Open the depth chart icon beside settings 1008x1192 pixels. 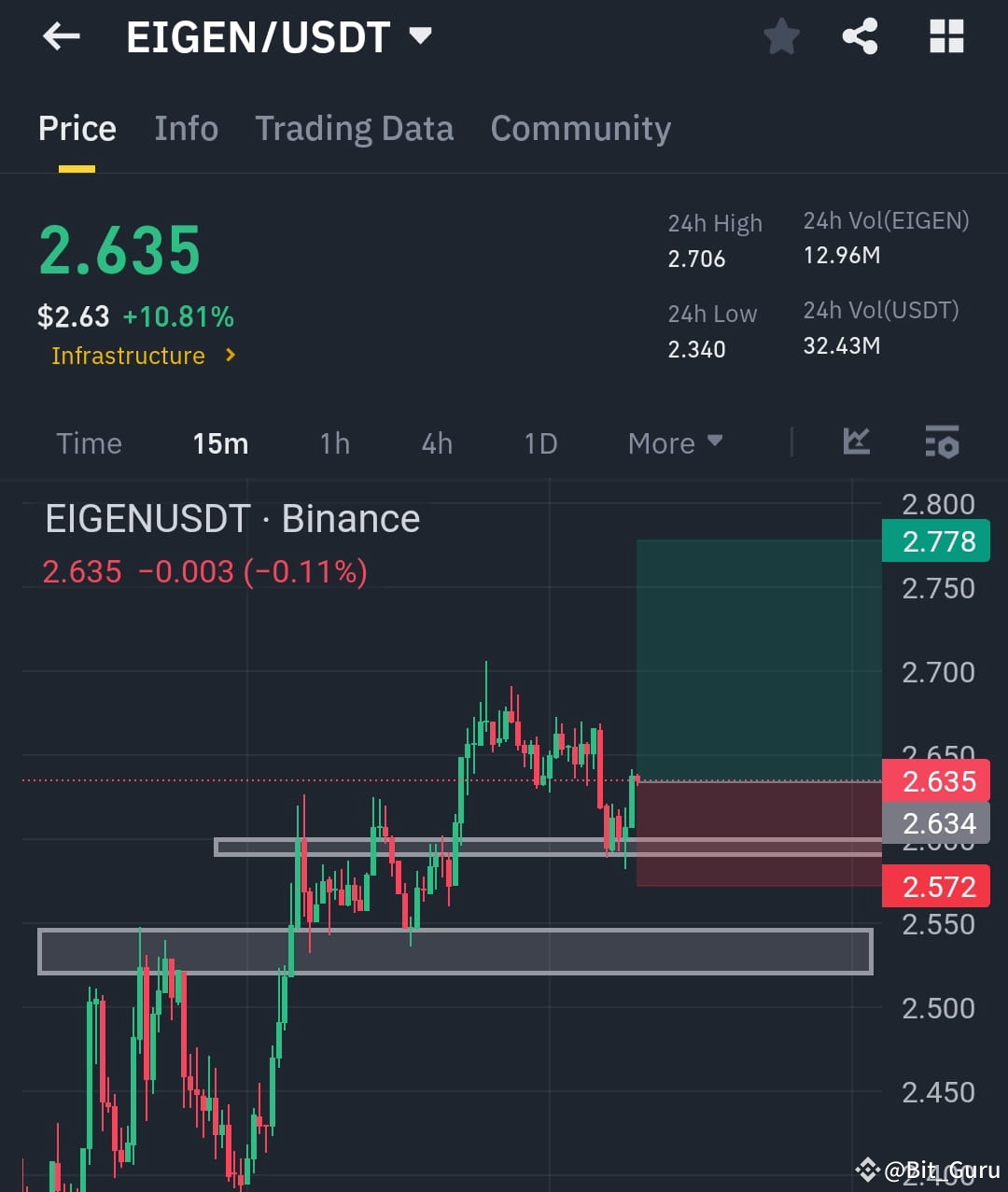[856, 443]
